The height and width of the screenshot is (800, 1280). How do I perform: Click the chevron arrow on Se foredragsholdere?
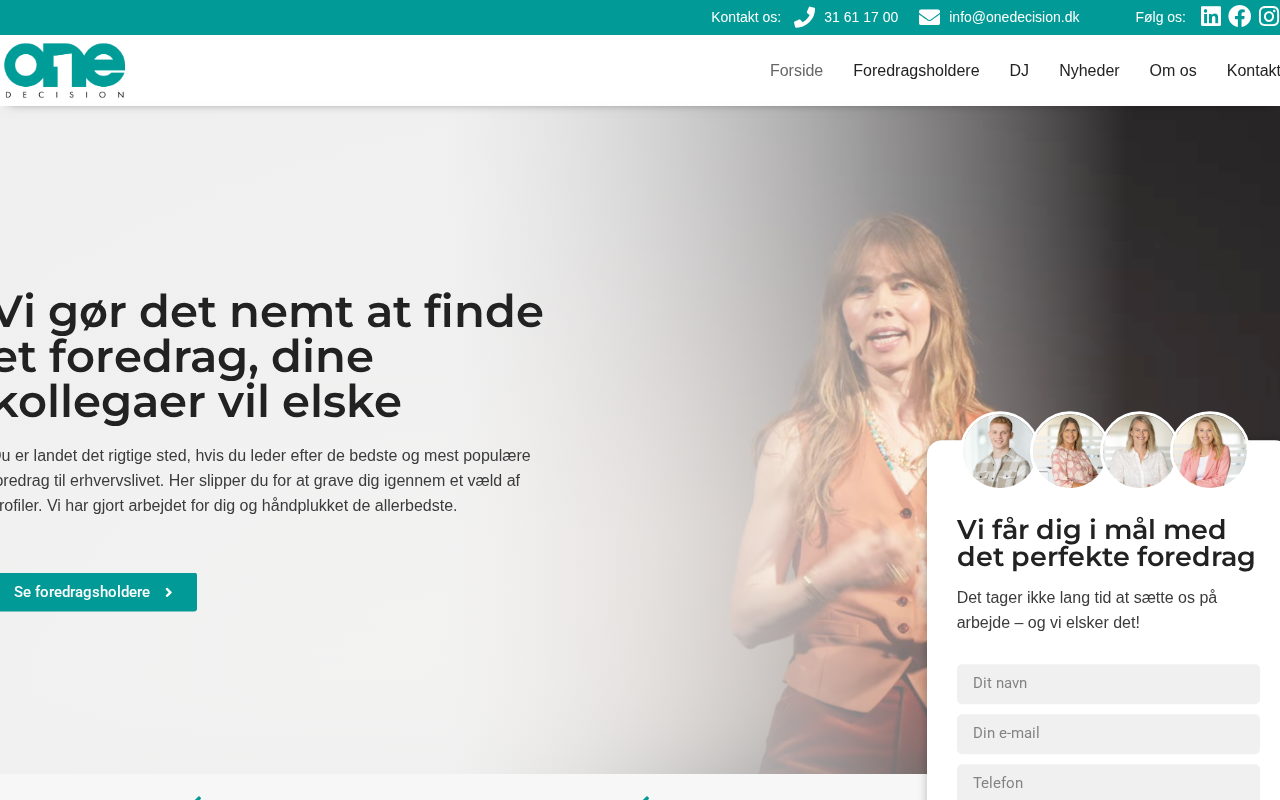pos(168,592)
